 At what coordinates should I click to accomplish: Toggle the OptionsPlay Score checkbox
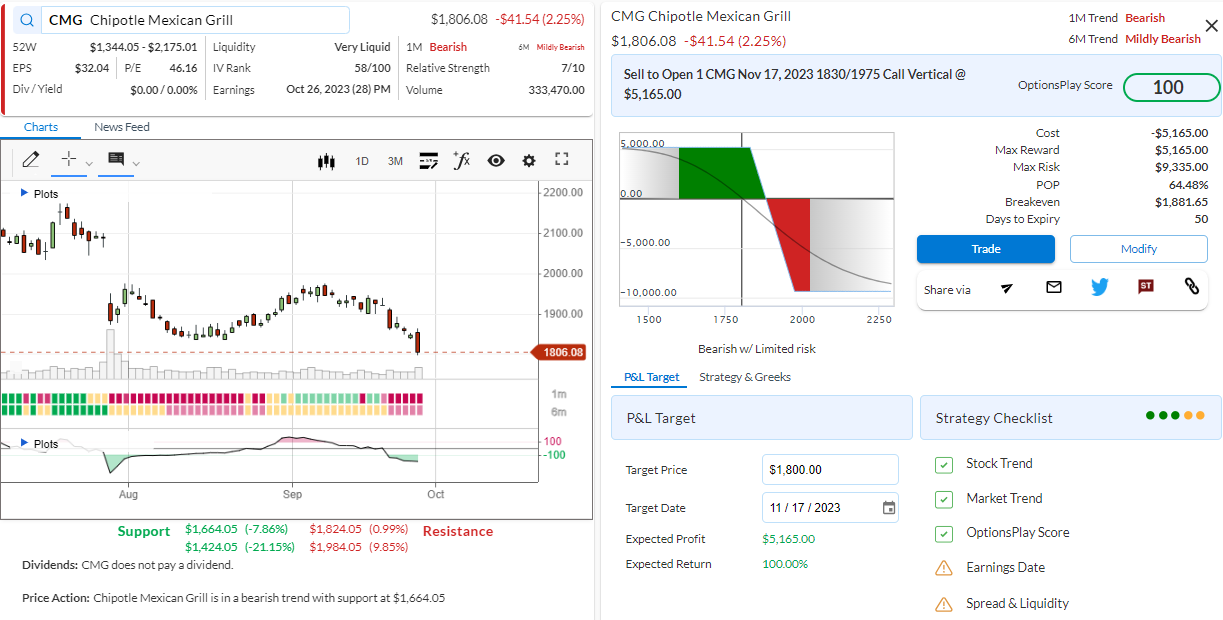point(943,533)
